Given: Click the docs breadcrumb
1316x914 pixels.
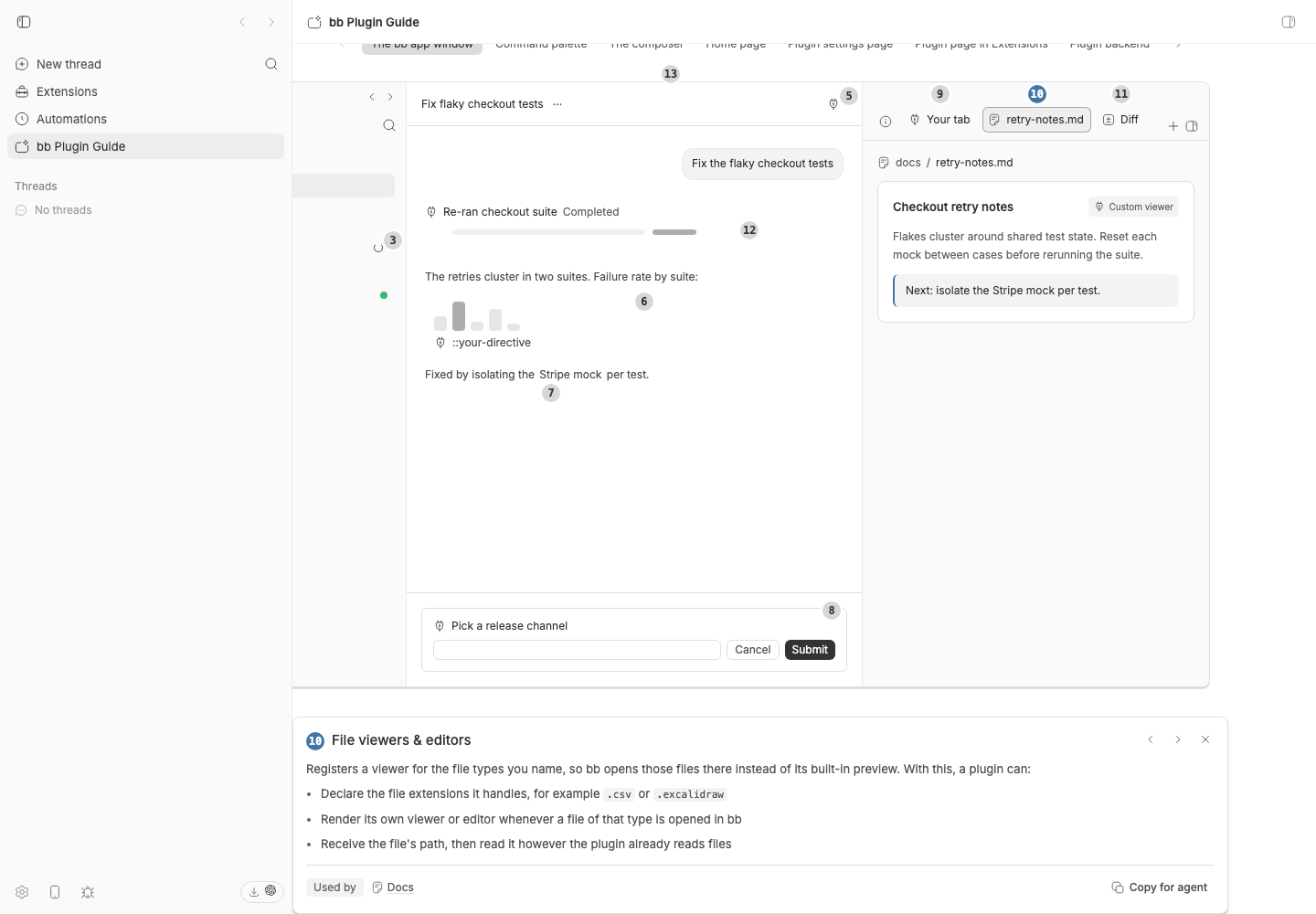Looking at the screenshot, I should point(908,163).
